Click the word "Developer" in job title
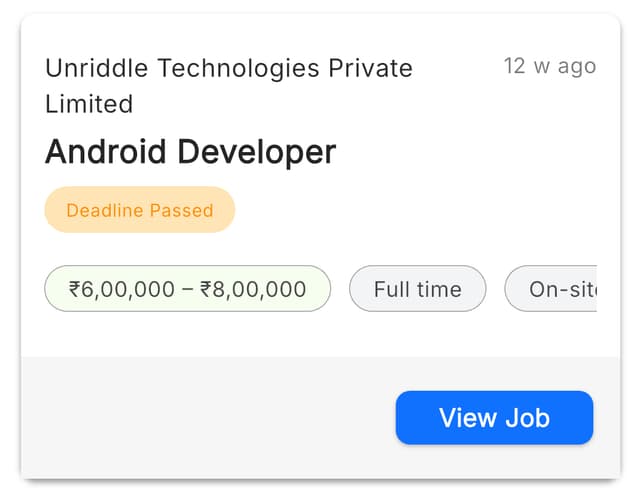640x495 pixels. tap(257, 152)
